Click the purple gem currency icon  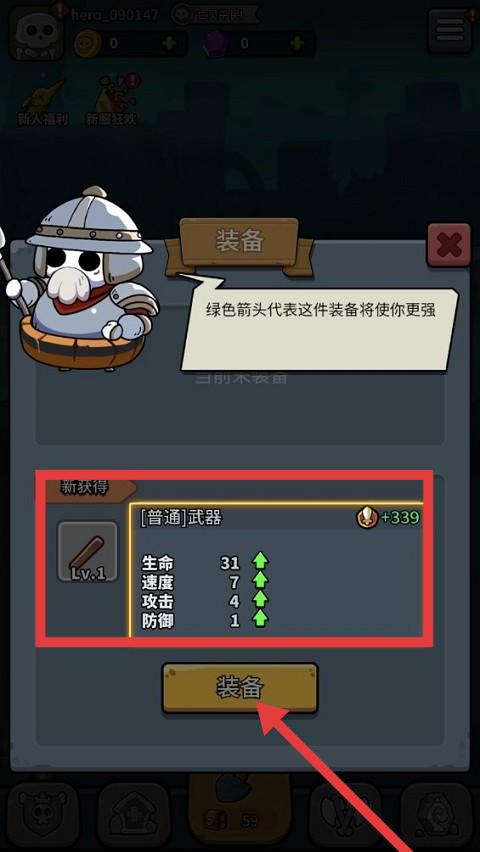pyautogui.click(x=215, y=43)
